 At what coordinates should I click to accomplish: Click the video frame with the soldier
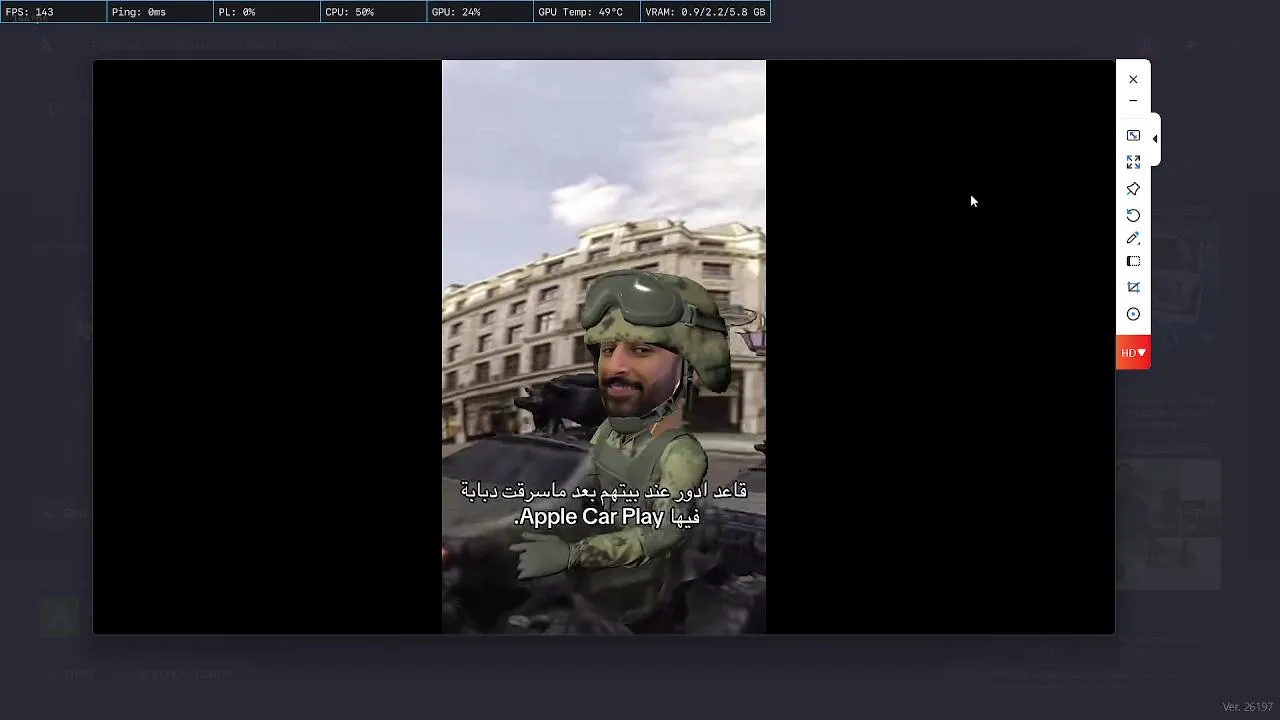[x=604, y=347]
